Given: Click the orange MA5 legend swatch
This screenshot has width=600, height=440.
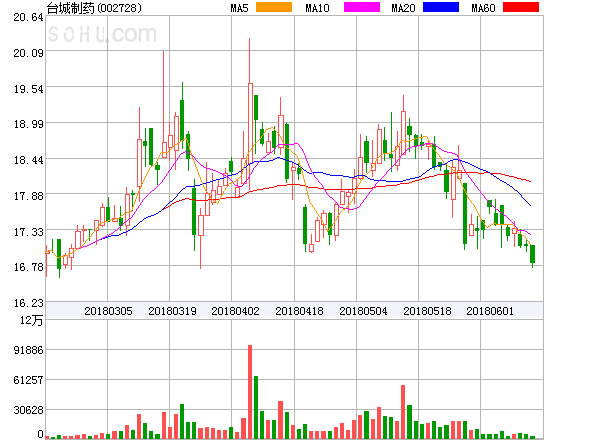Looking at the screenshot, I should 274,7.
